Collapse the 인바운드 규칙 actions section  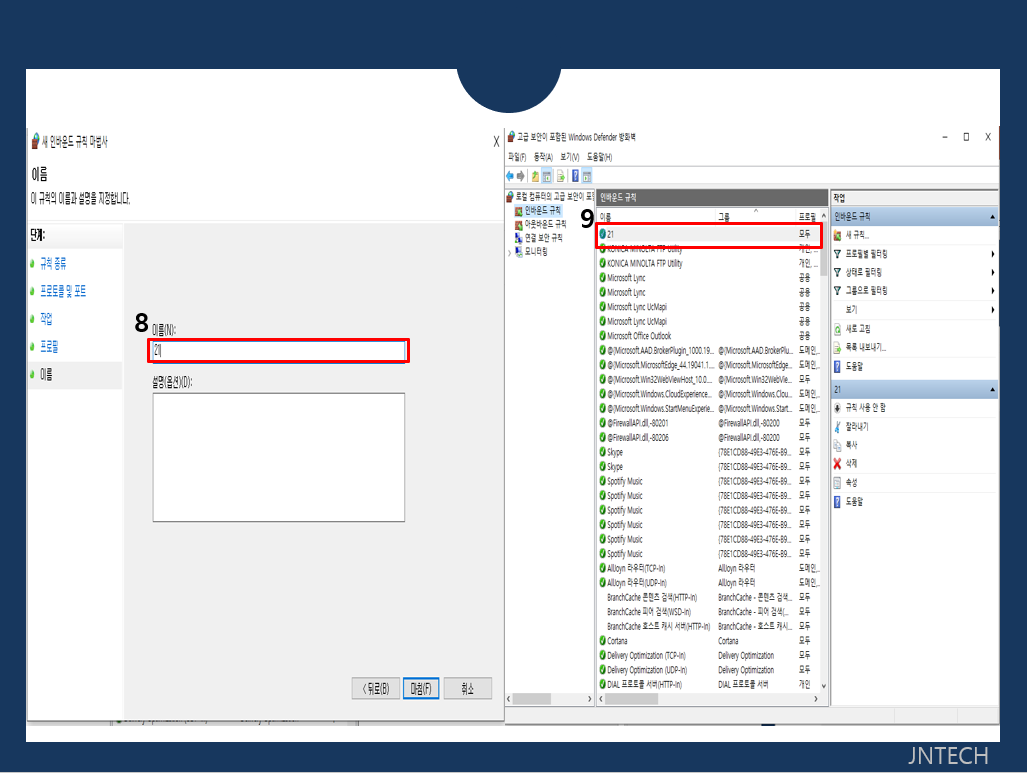click(992, 216)
